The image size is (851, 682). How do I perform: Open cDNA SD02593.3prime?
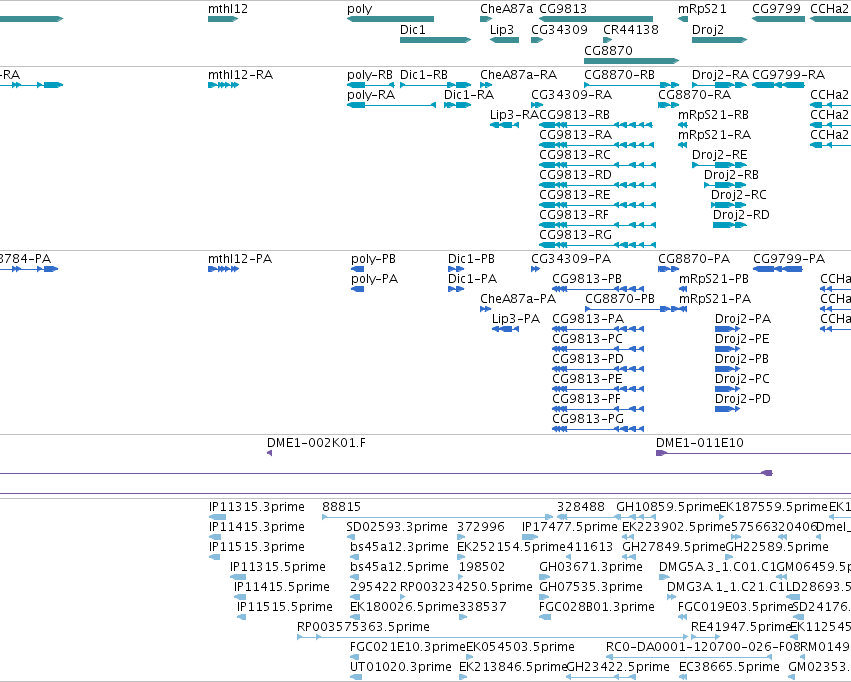(397, 527)
